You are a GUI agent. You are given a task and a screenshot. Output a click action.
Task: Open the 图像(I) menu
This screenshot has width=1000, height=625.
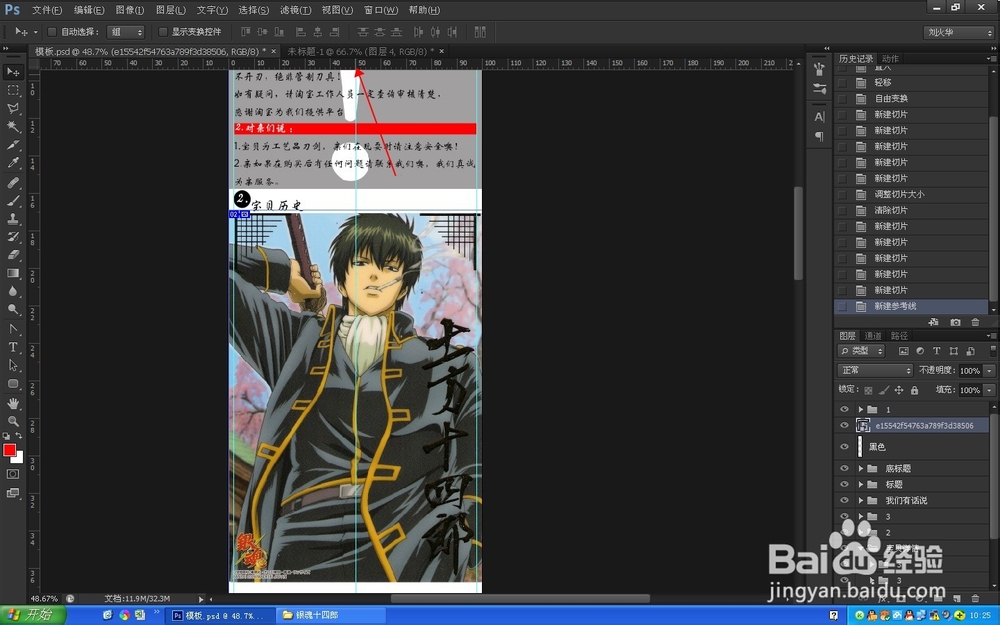[x=129, y=10]
